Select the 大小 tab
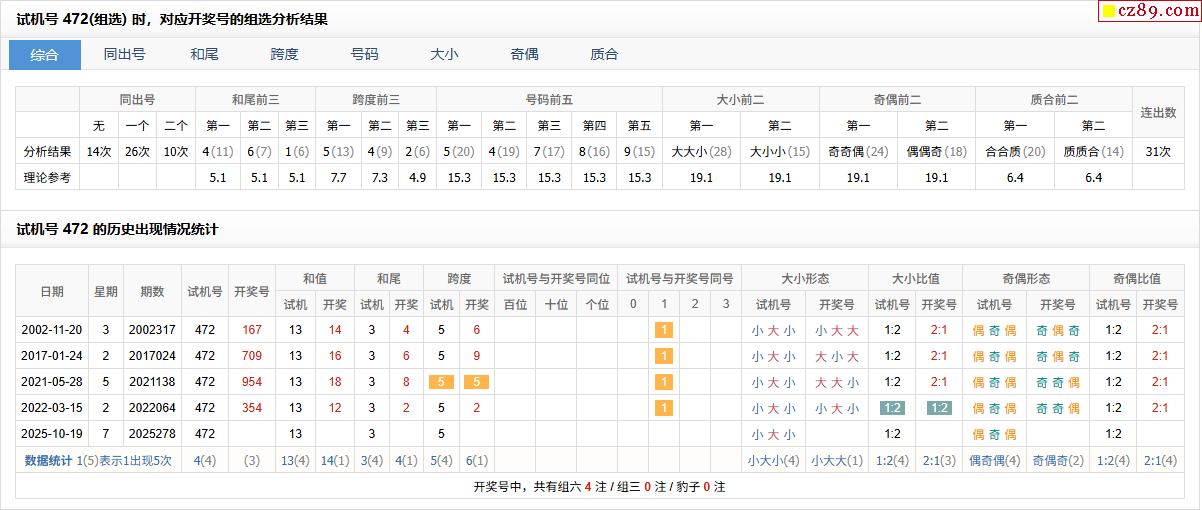This screenshot has width=1202, height=510. [445, 55]
